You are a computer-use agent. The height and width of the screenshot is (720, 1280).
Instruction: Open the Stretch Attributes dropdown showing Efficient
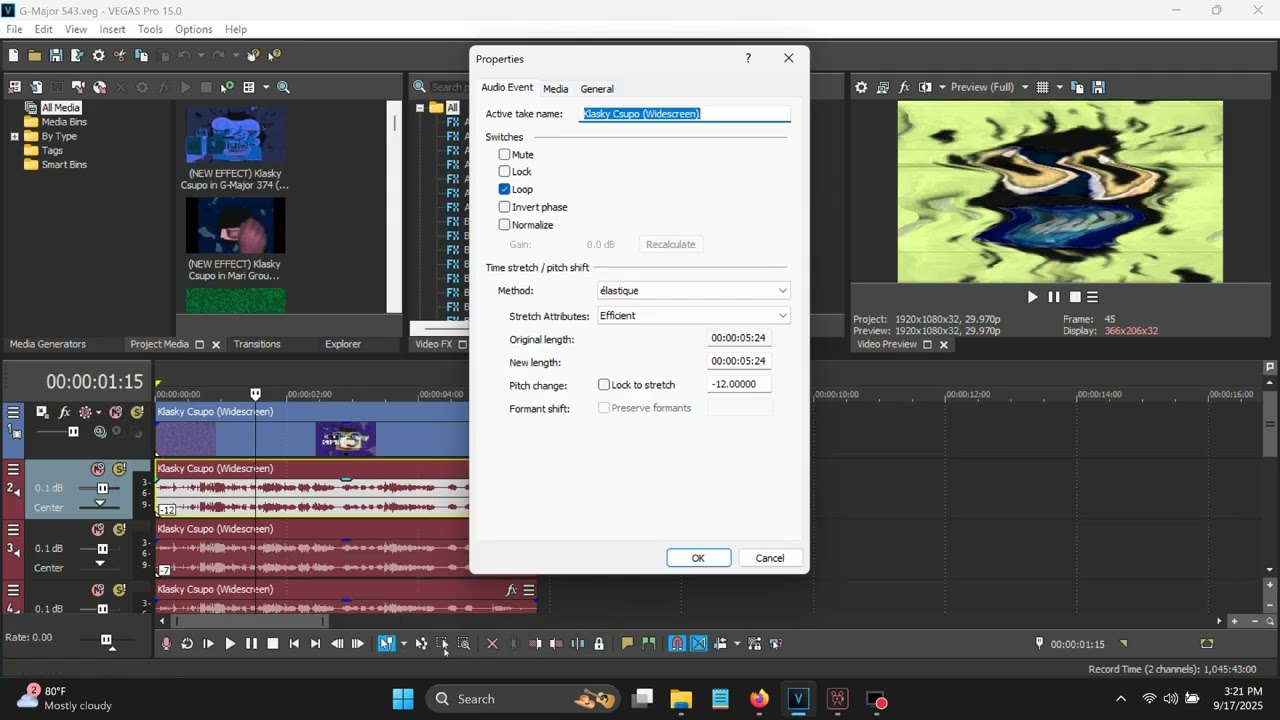point(693,316)
